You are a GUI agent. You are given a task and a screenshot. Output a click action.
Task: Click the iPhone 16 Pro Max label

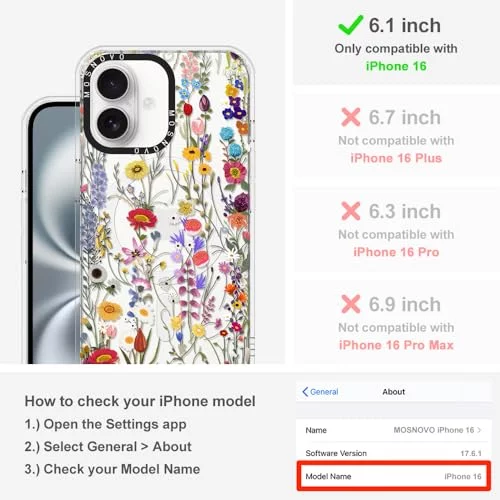point(396,345)
